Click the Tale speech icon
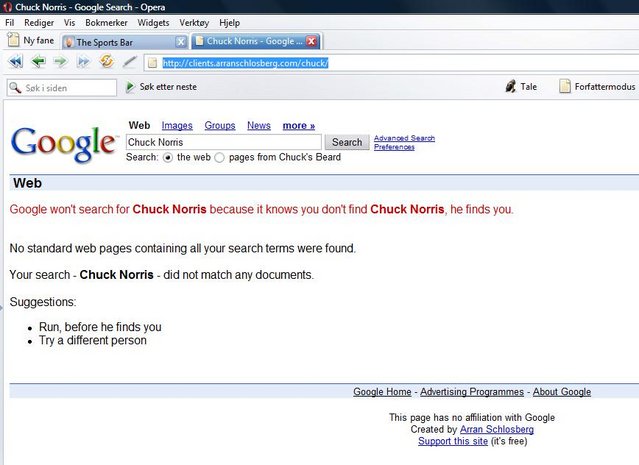Image resolution: width=639 pixels, height=465 pixels. click(x=510, y=86)
